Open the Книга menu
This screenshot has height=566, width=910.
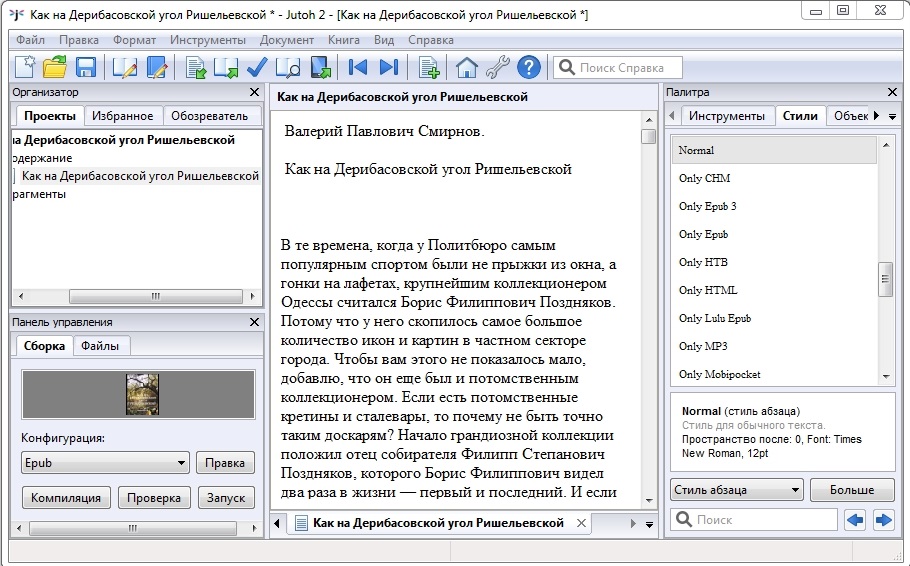(344, 40)
